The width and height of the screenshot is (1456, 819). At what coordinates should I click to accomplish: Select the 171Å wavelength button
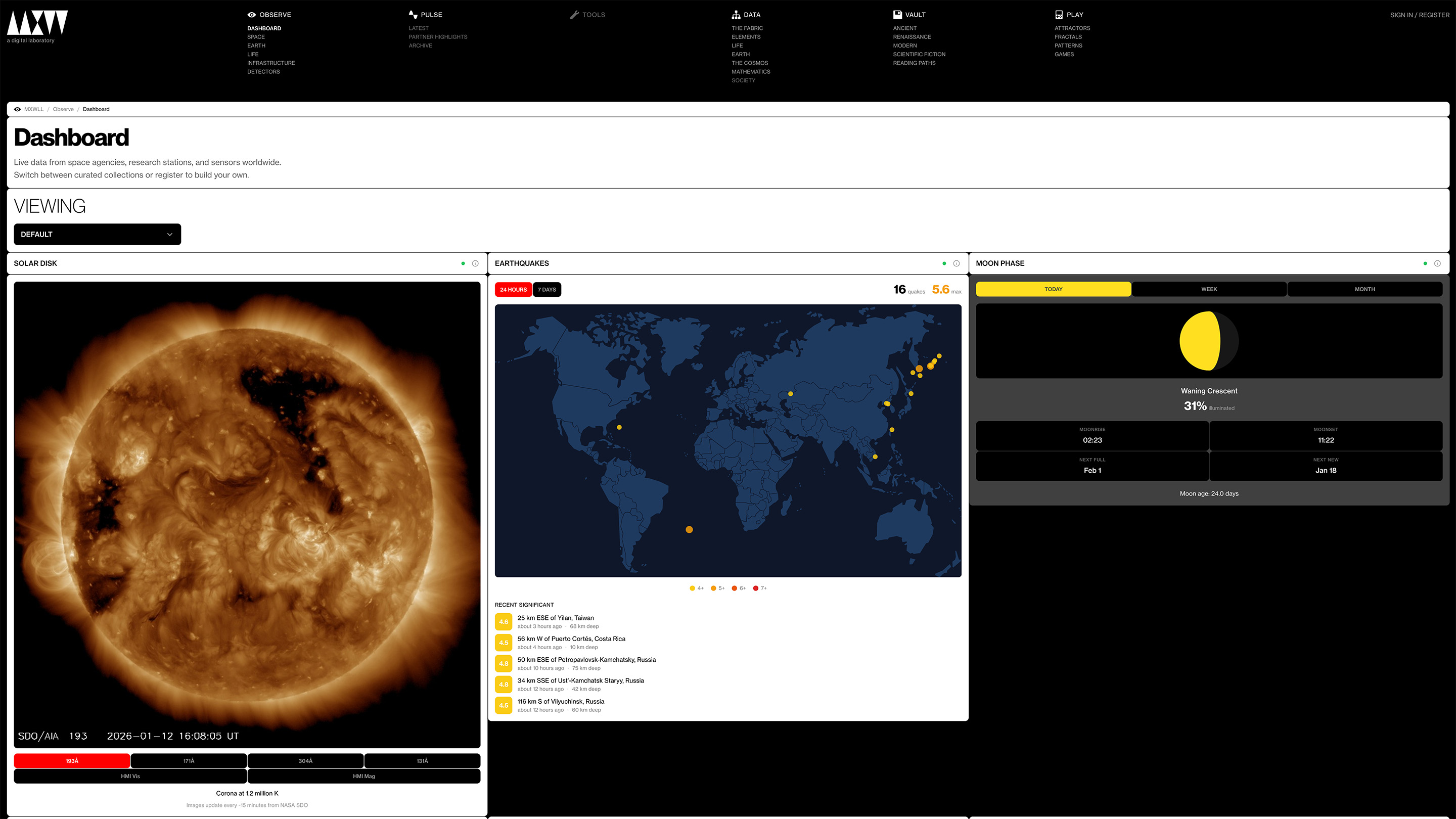coord(188,761)
